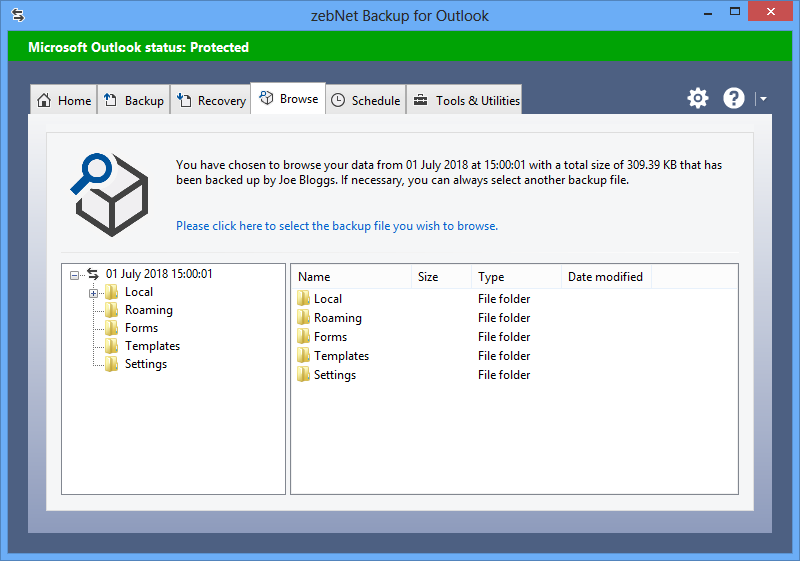Click the Templates folder icon in the file list
Screen dimensions: 800x561
pos(303,355)
